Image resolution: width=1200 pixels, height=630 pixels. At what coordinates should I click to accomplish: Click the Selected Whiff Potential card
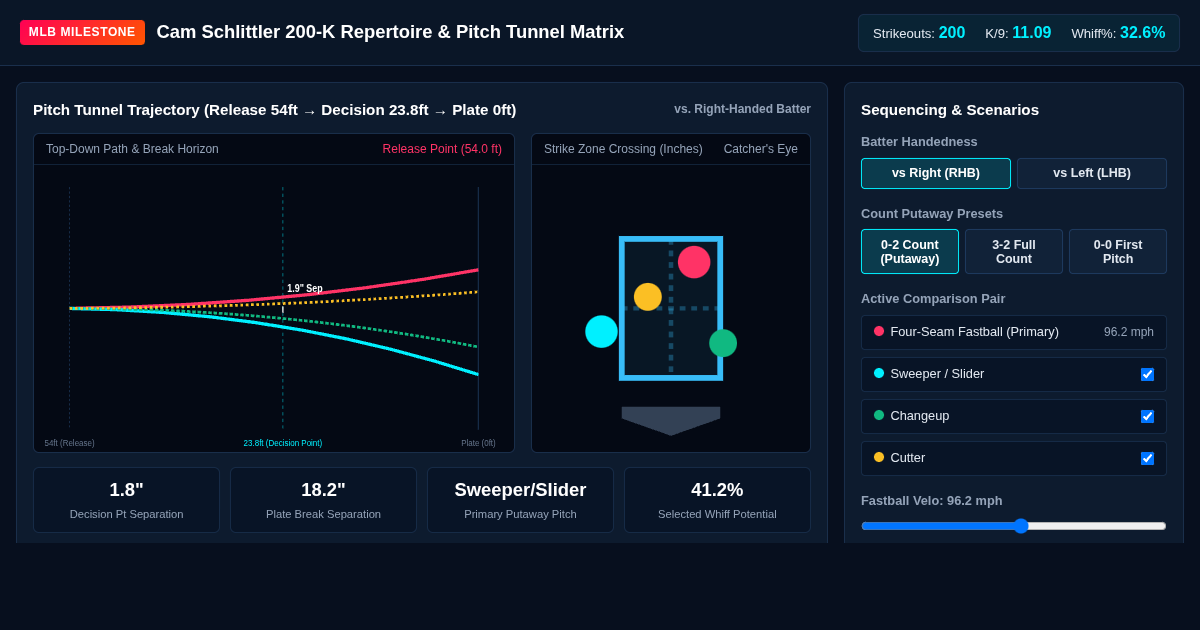tap(717, 500)
